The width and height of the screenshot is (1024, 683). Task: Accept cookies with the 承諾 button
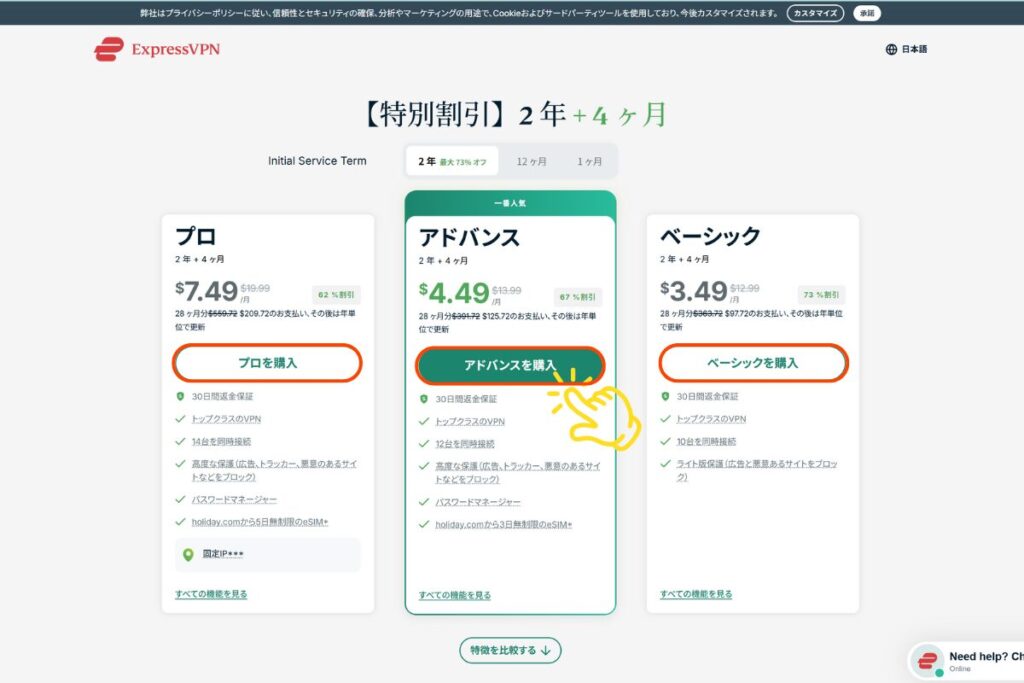coord(867,13)
